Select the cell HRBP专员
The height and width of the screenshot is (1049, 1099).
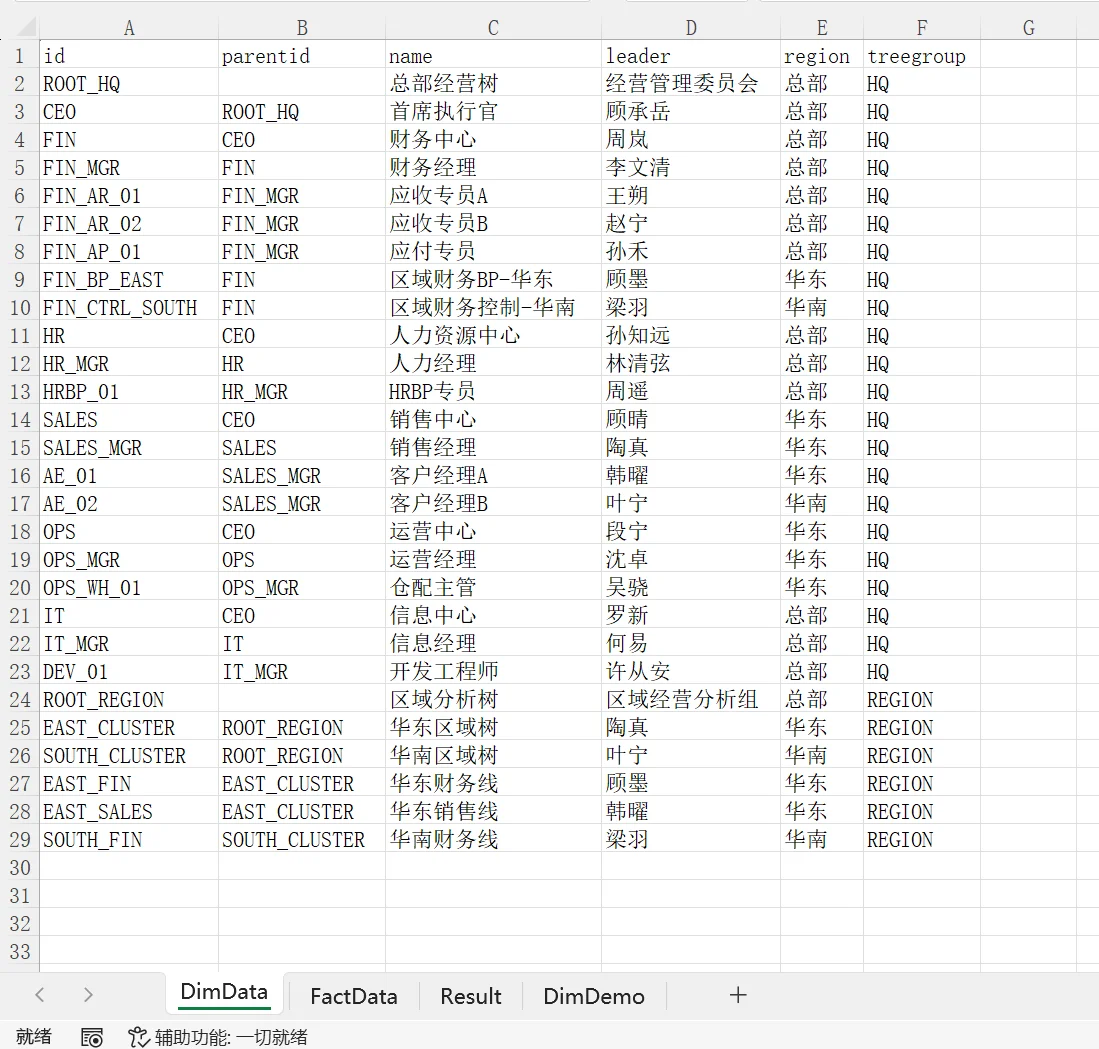tap(493, 392)
